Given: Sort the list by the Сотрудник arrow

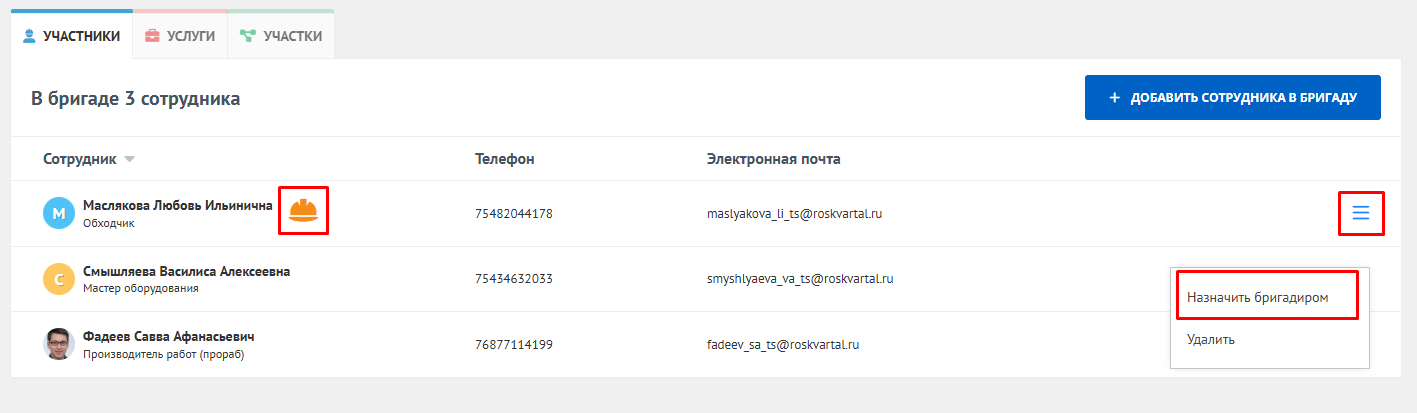Looking at the screenshot, I should [129, 160].
